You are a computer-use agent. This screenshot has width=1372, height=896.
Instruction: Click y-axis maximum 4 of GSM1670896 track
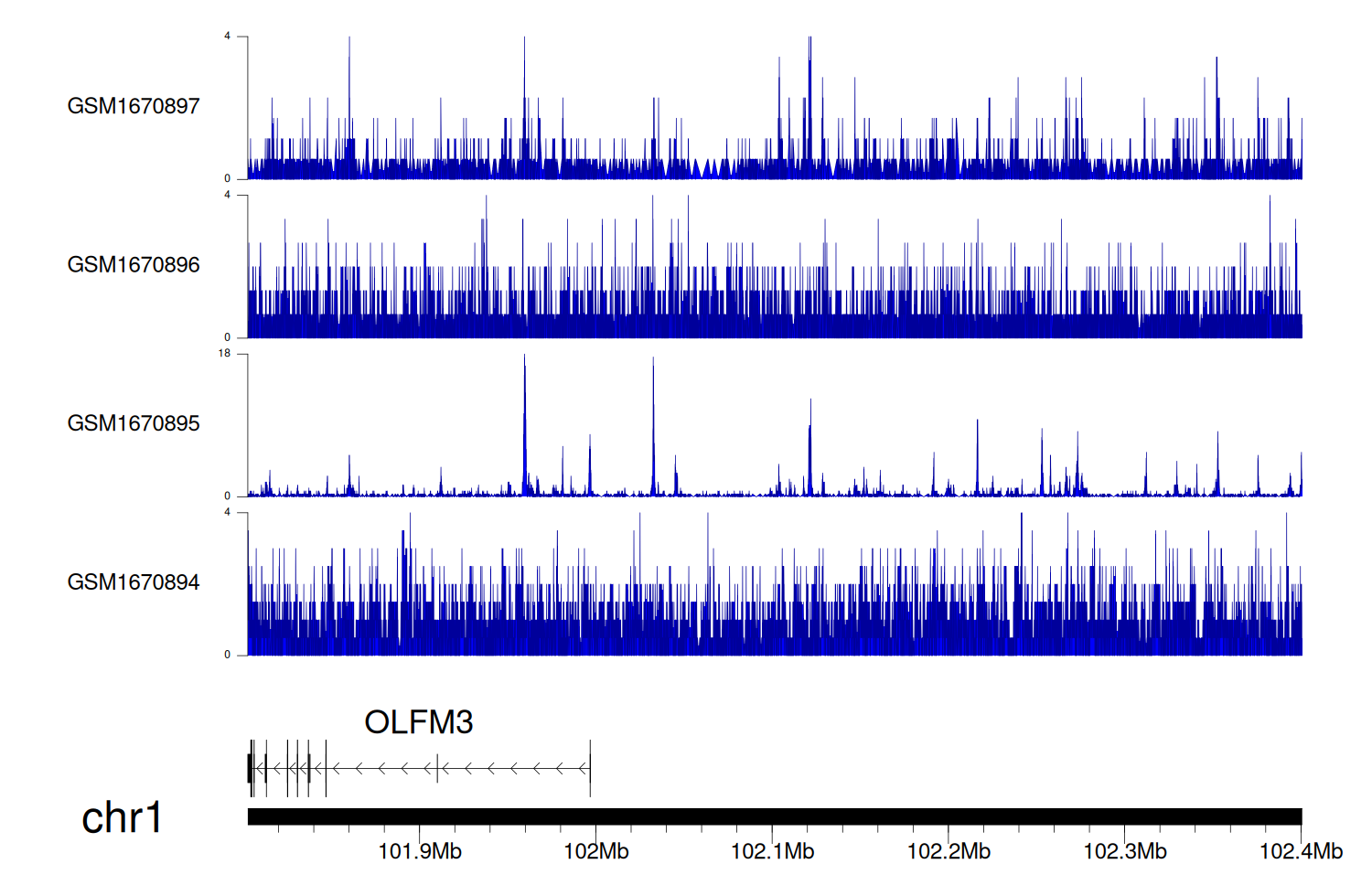pos(227,195)
